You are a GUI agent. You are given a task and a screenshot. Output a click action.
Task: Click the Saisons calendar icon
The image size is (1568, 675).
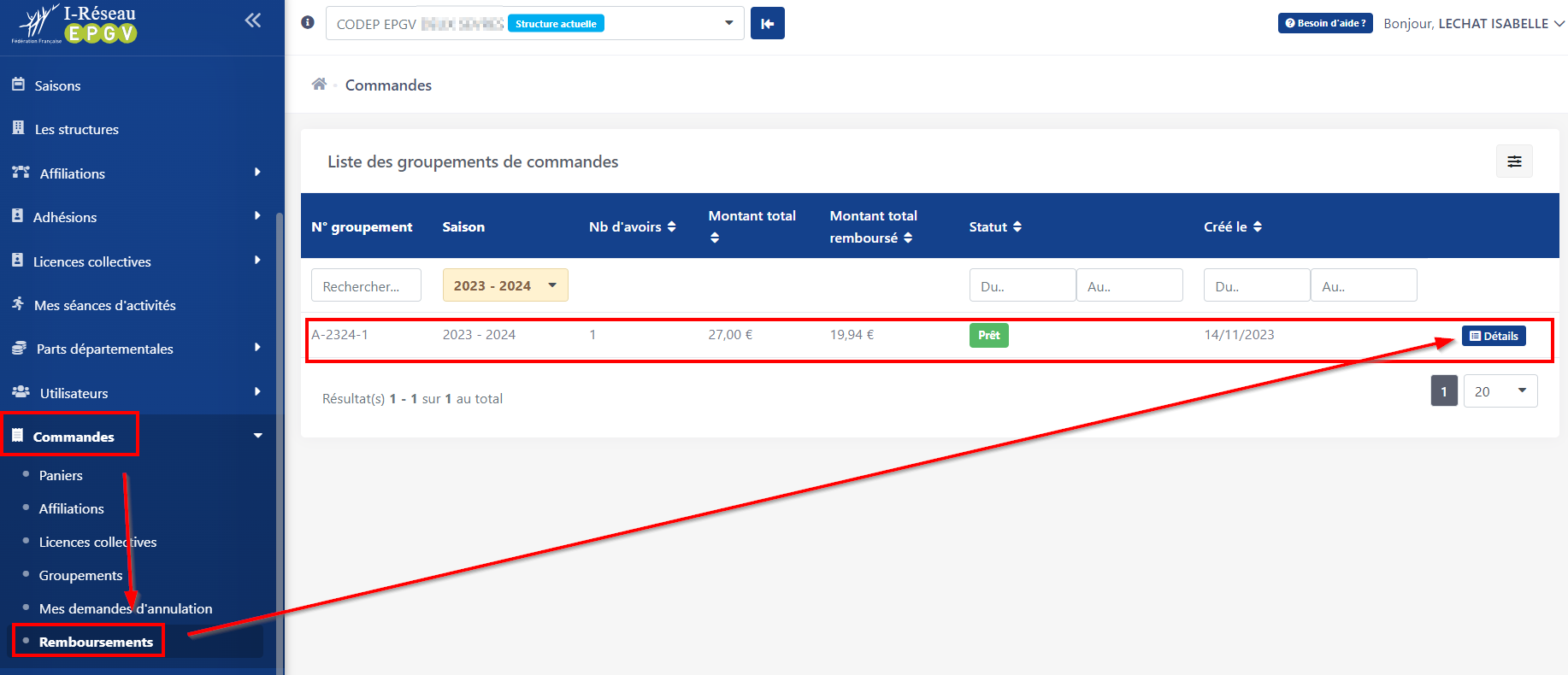point(18,85)
